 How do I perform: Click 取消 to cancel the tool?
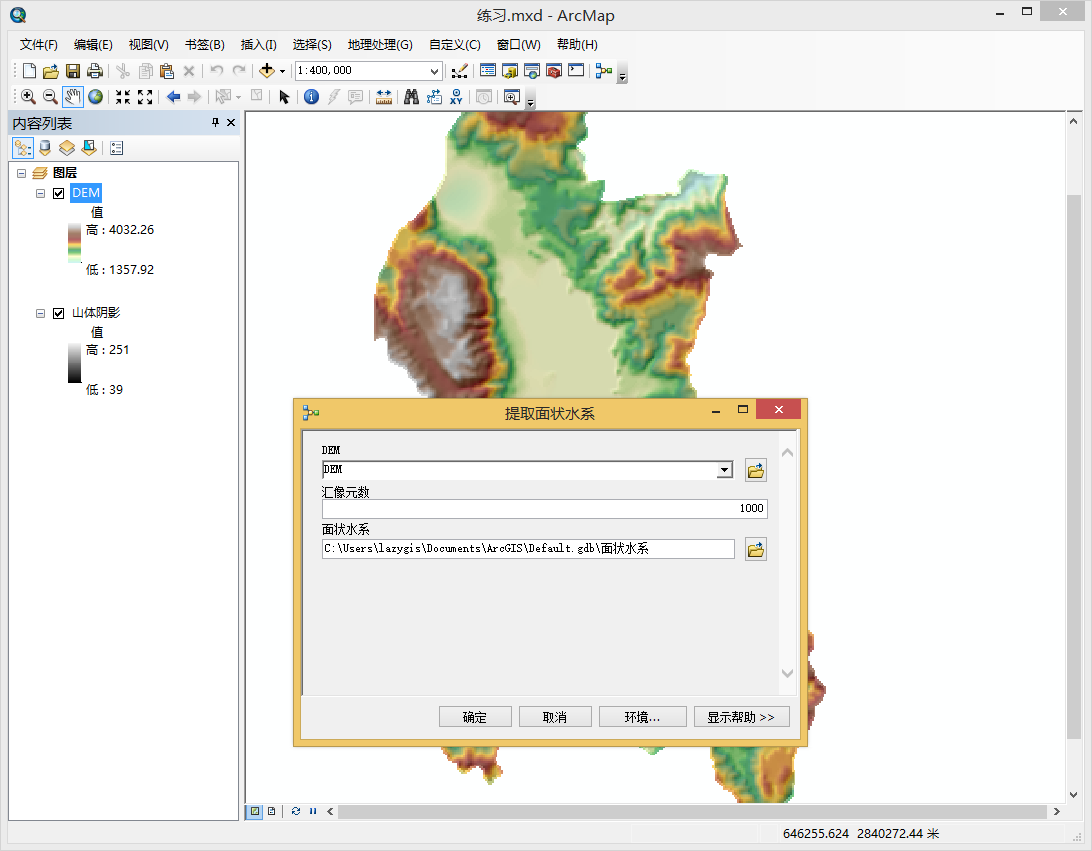point(555,717)
